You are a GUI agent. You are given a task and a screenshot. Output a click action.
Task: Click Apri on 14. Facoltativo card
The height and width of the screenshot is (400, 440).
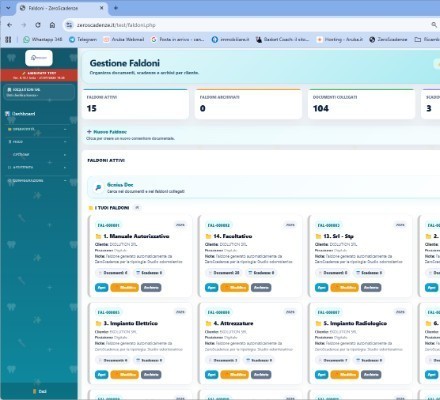click(211, 288)
